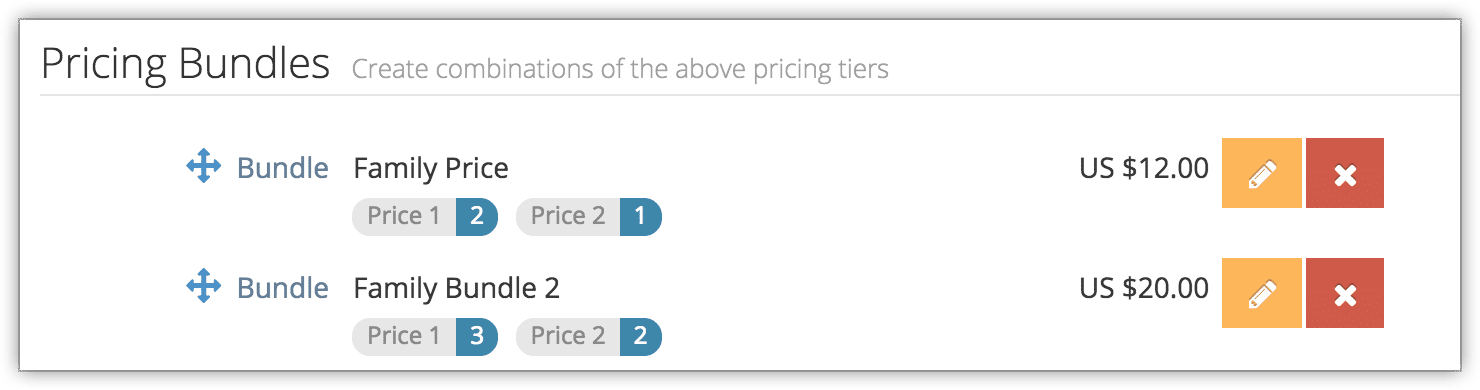Click the Bundle label beside Family Price
This screenshot has width=1480, height=390.
pyautogui.click(x=282, y=168)
